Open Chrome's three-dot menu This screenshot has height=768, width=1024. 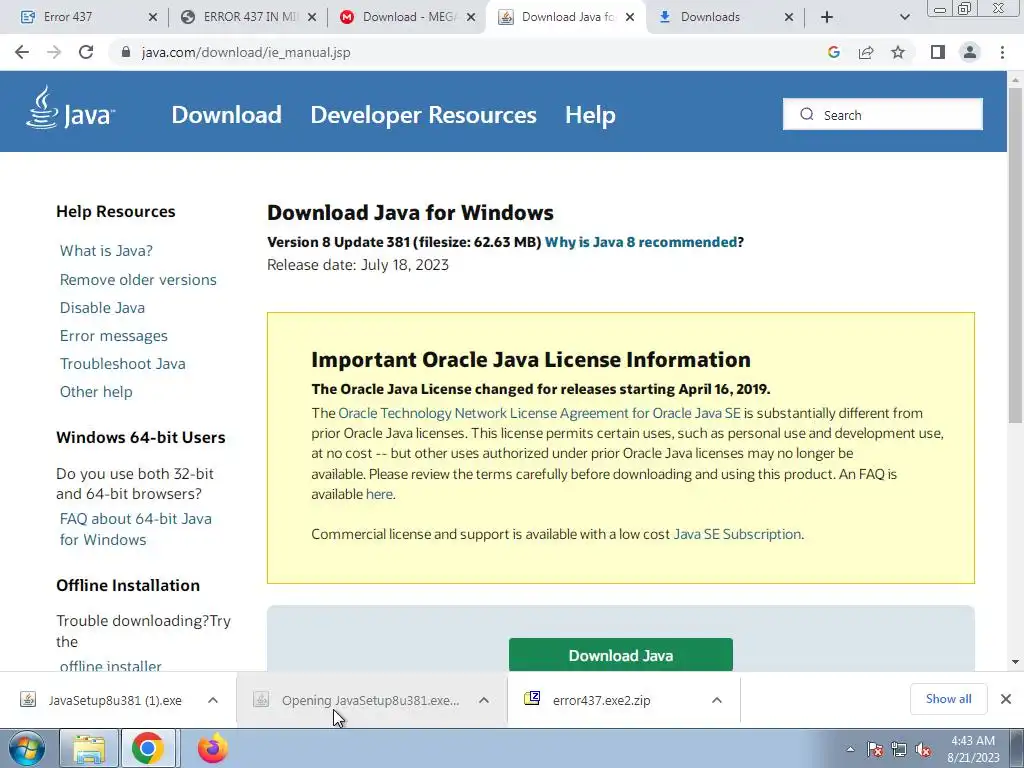[1002, 52]
